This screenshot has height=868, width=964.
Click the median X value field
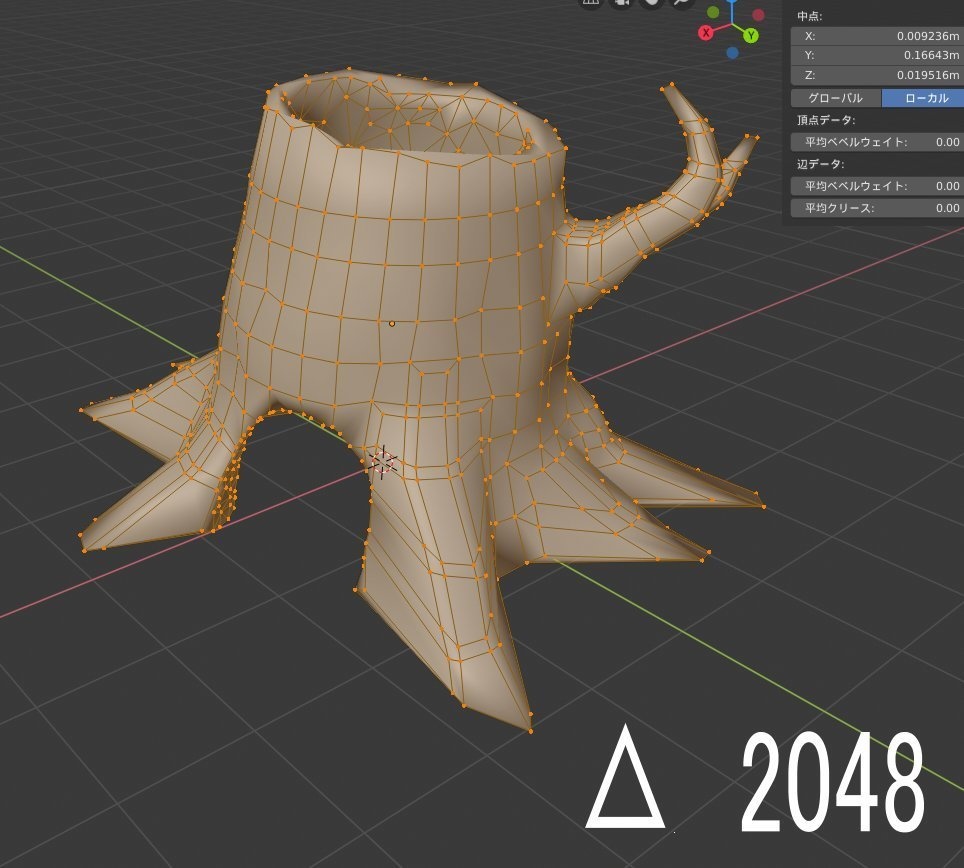click(x=877, y=36)
